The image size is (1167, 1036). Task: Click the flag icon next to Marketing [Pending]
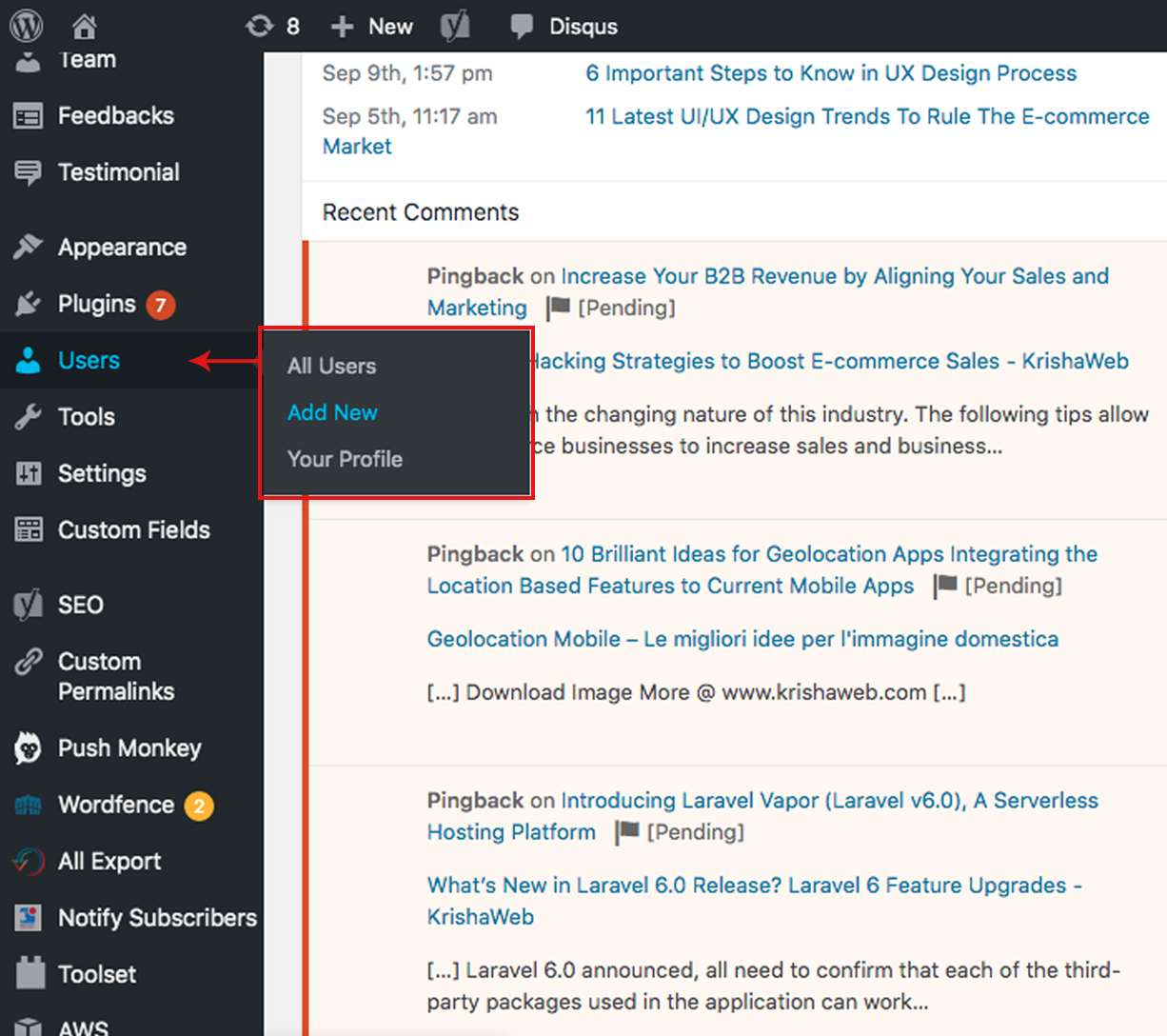click(x=558, y=308)
